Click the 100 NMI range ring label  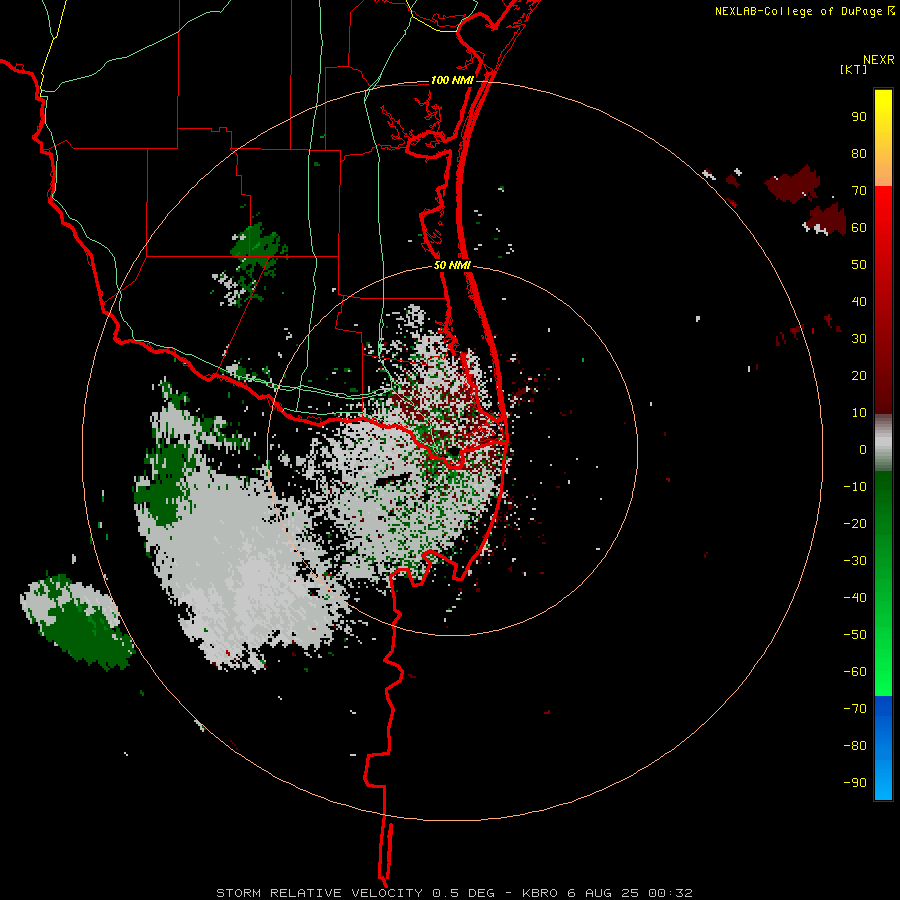pos(452,80)
